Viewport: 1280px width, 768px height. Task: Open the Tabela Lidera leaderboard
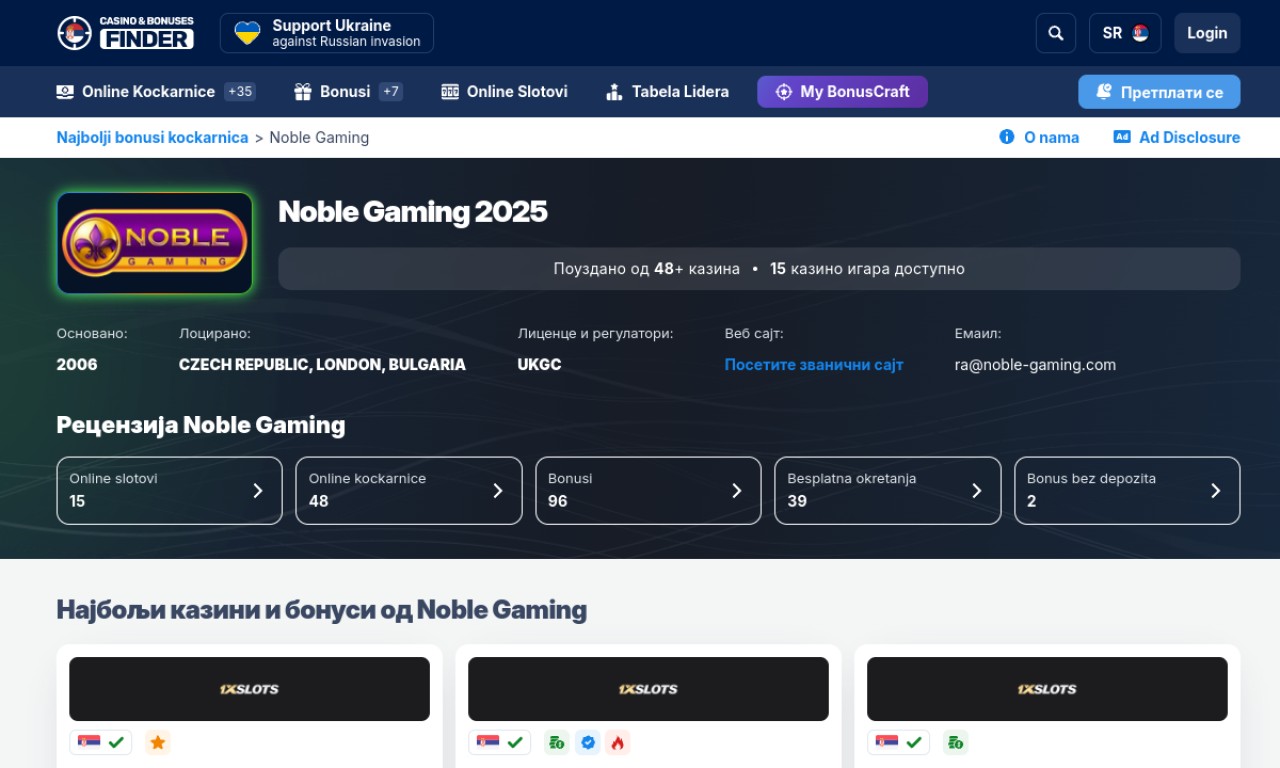[x=667, y=92]
